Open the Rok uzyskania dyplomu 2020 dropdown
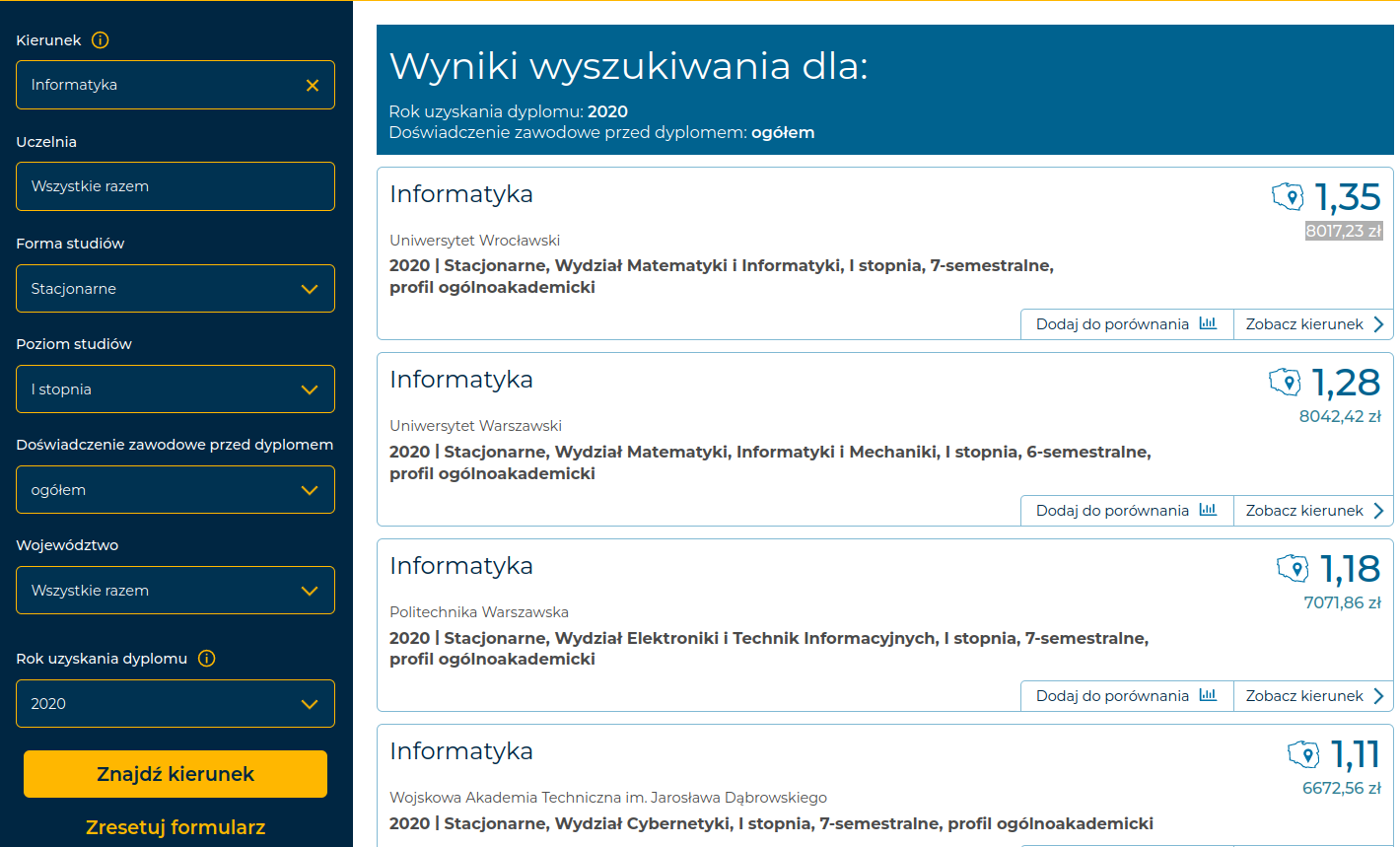The height and width of the screenshot is (847, 1400). (x=175, y=704)
